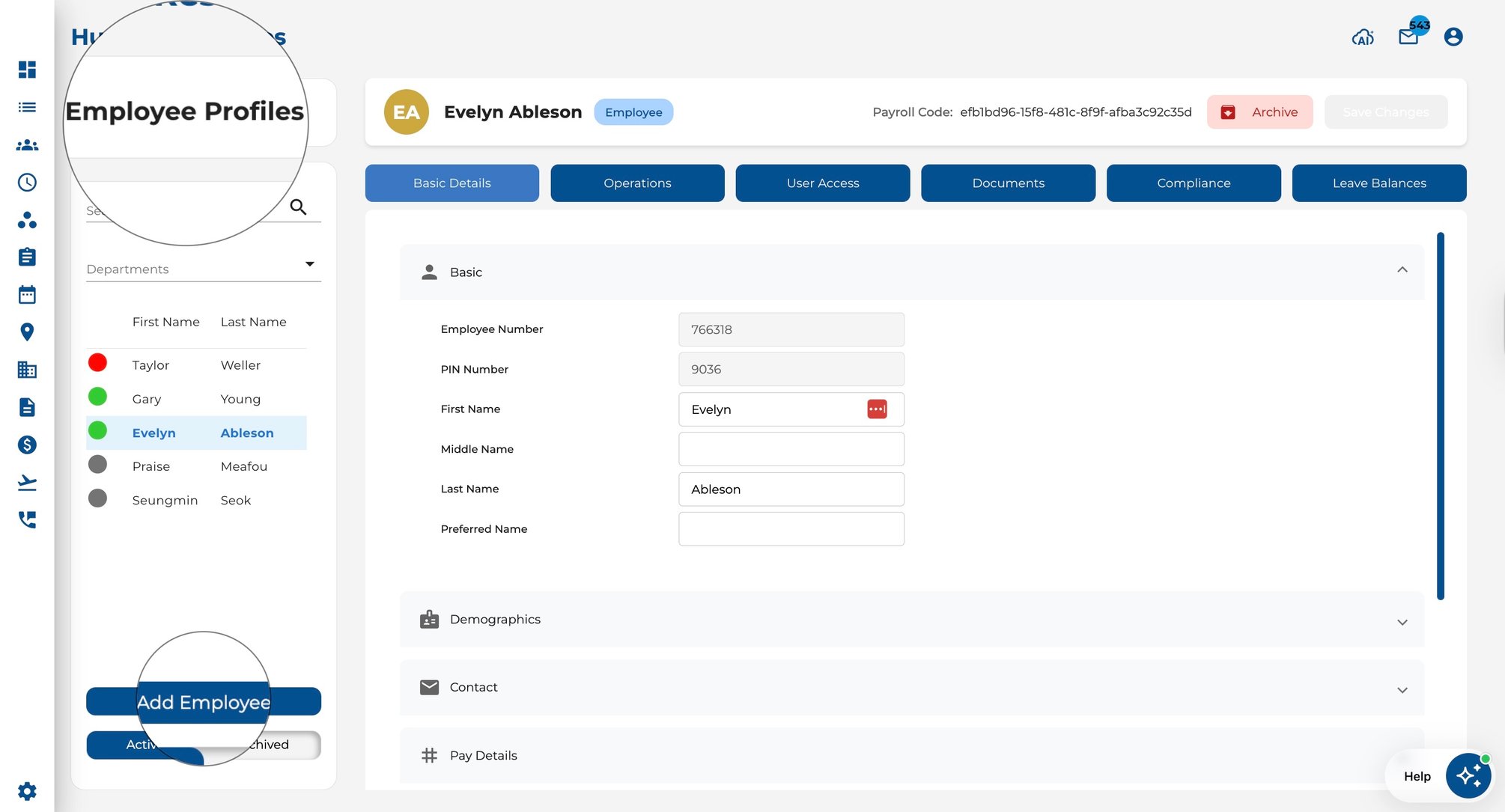This screenshot has height=812, width=1505.
Task: Focus the Preferred Name input field
Action: click(x=791, y=529)
